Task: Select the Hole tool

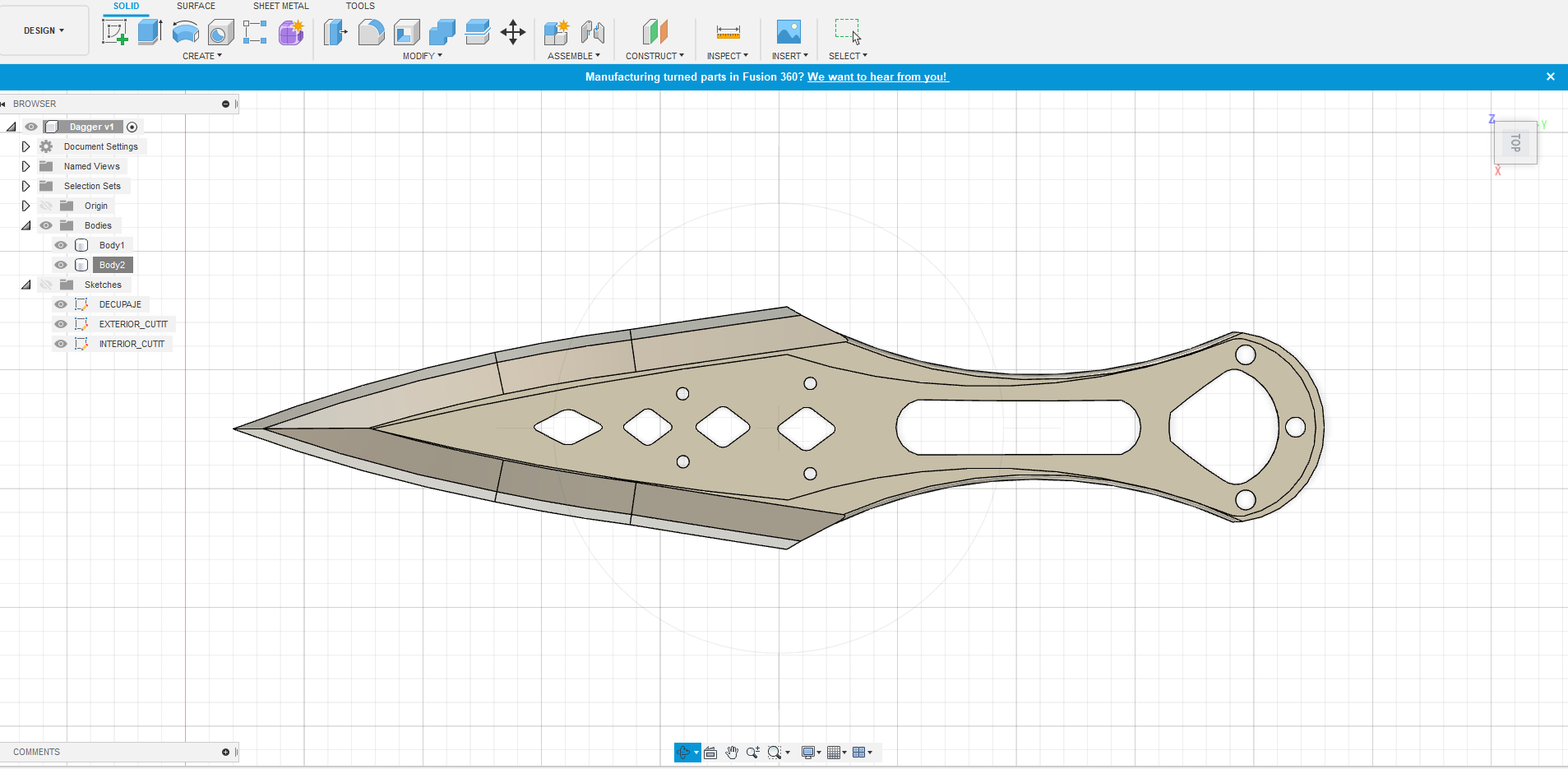Action: coord(221,32)
